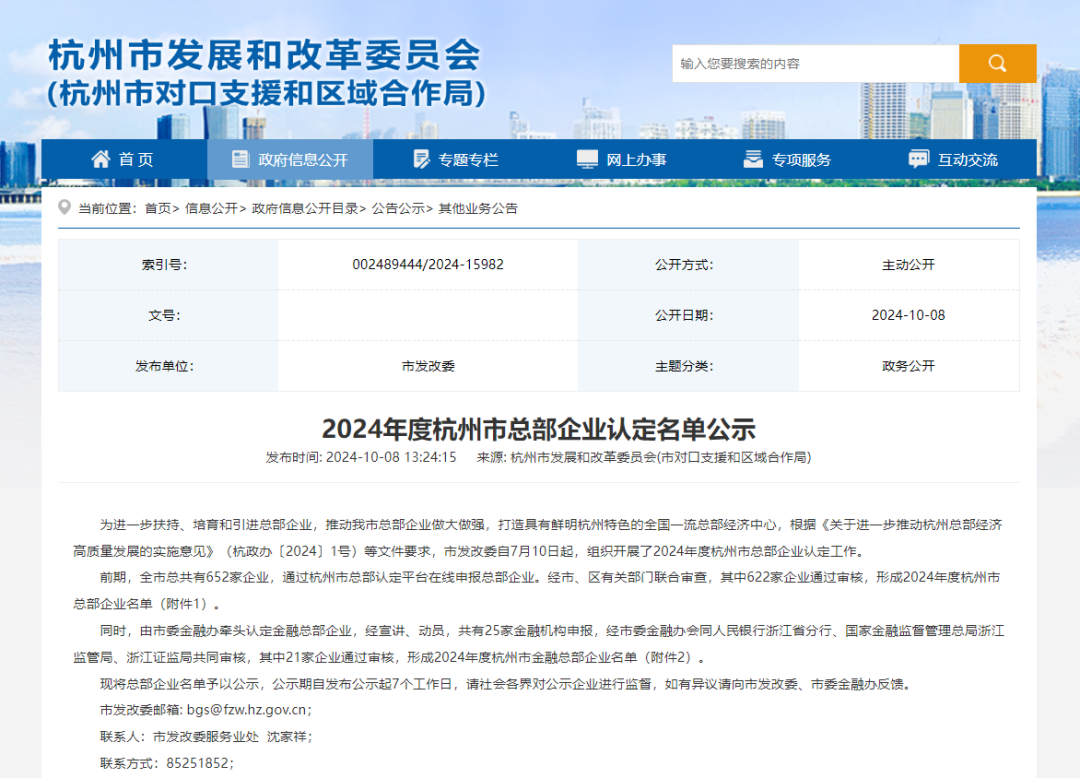Click the 公开方式 label cell
The width and height of the screenshot is (1080, 778).
[x=688, y=264]
